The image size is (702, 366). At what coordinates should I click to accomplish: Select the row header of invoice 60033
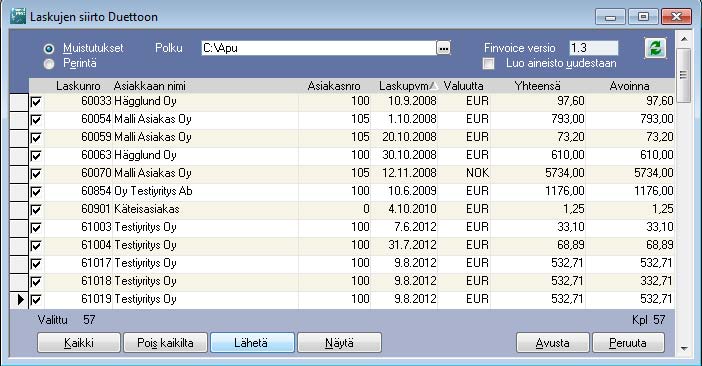[19, 102]
